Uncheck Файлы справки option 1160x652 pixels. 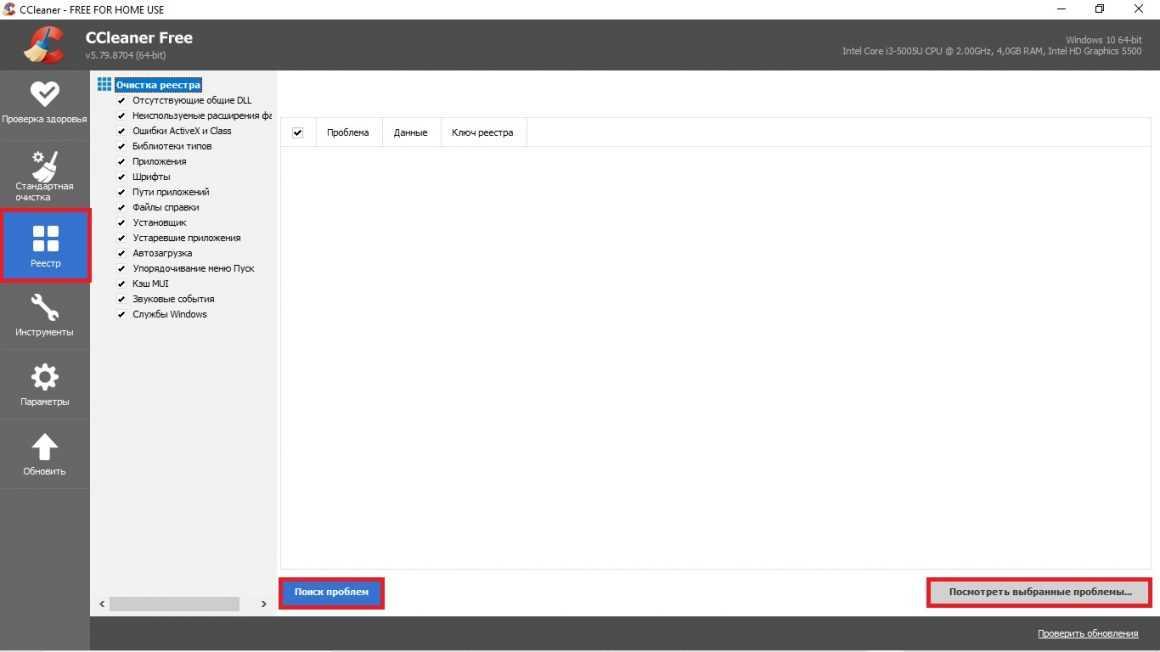pos(121,207)
